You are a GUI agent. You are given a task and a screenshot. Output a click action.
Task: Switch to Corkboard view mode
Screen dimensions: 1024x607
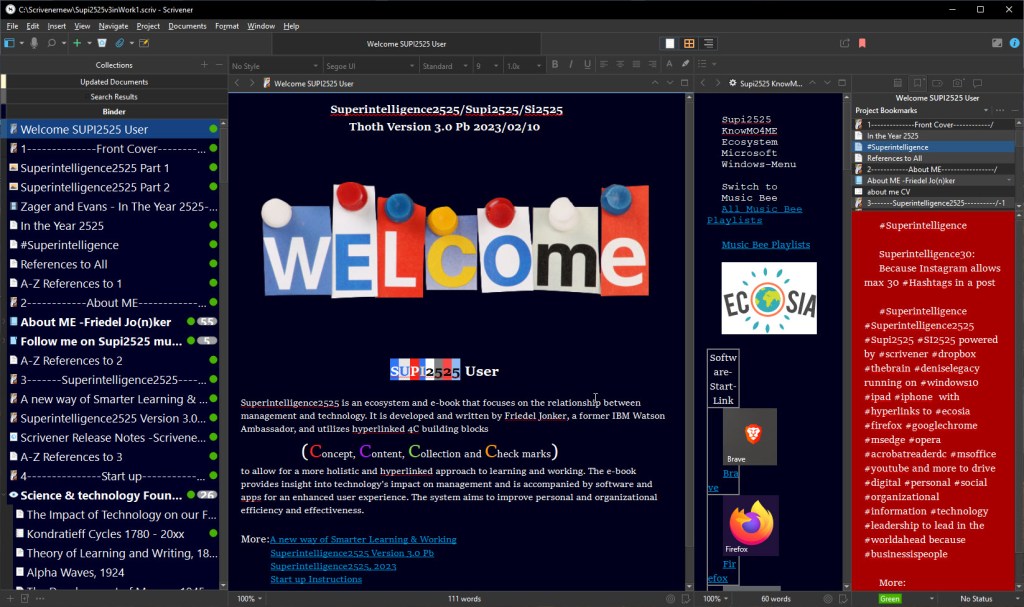click(689, 43)
